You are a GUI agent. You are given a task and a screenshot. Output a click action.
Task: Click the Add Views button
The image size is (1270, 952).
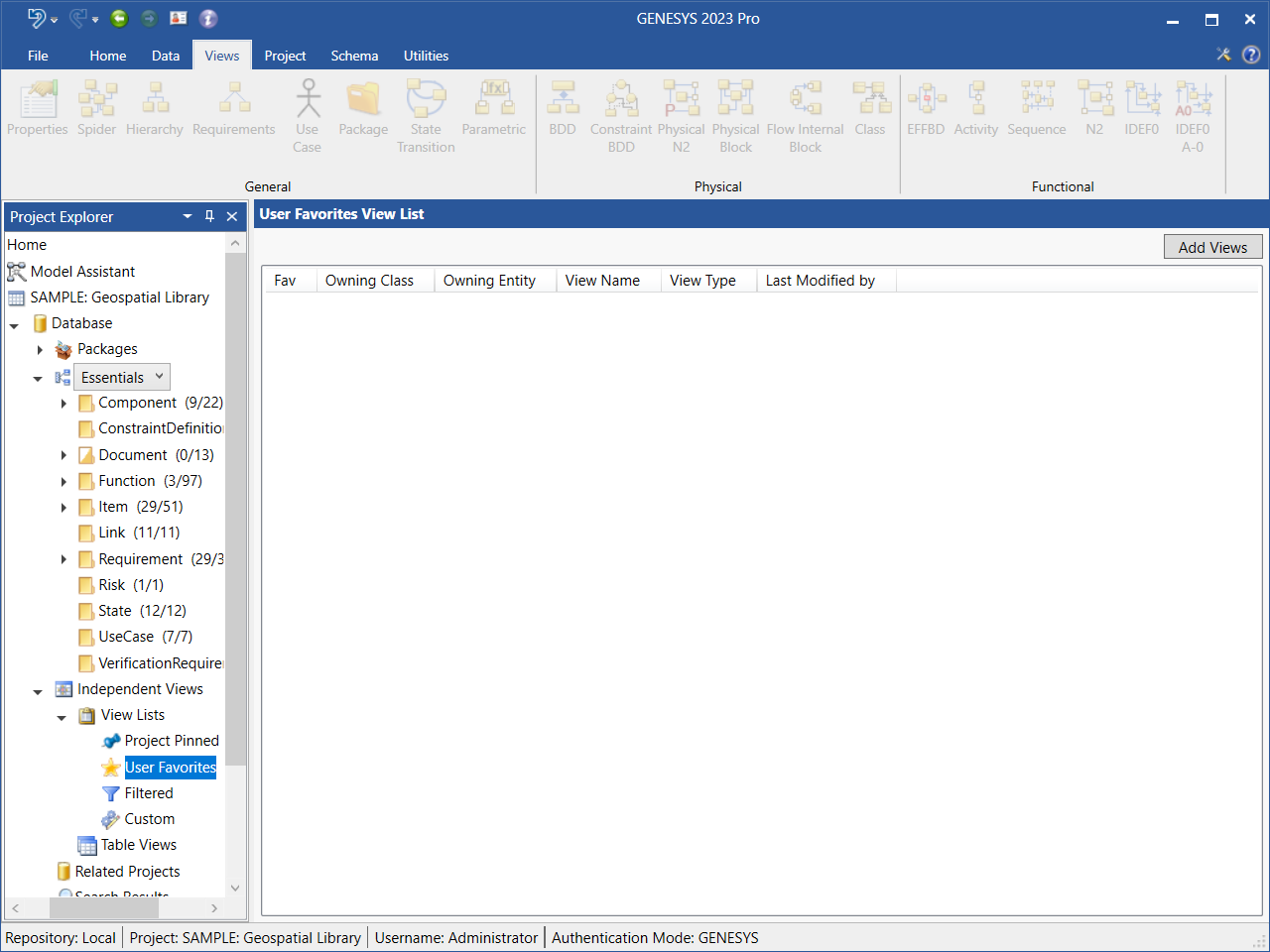coord(1212,247)
